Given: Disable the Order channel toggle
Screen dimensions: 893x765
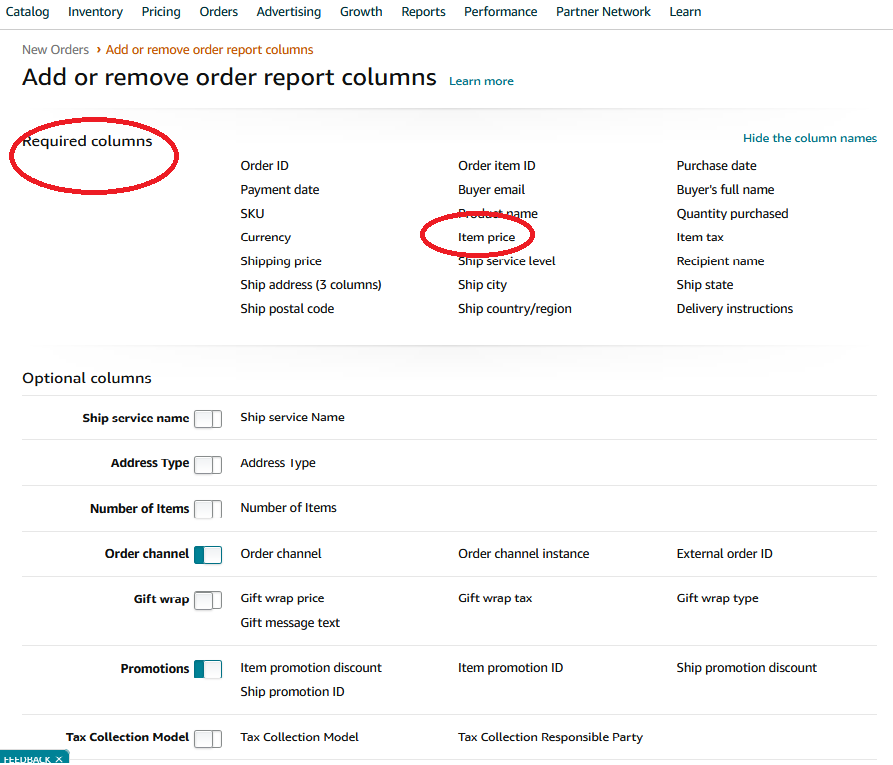Looking at the screenshot, I should [208, 555].
